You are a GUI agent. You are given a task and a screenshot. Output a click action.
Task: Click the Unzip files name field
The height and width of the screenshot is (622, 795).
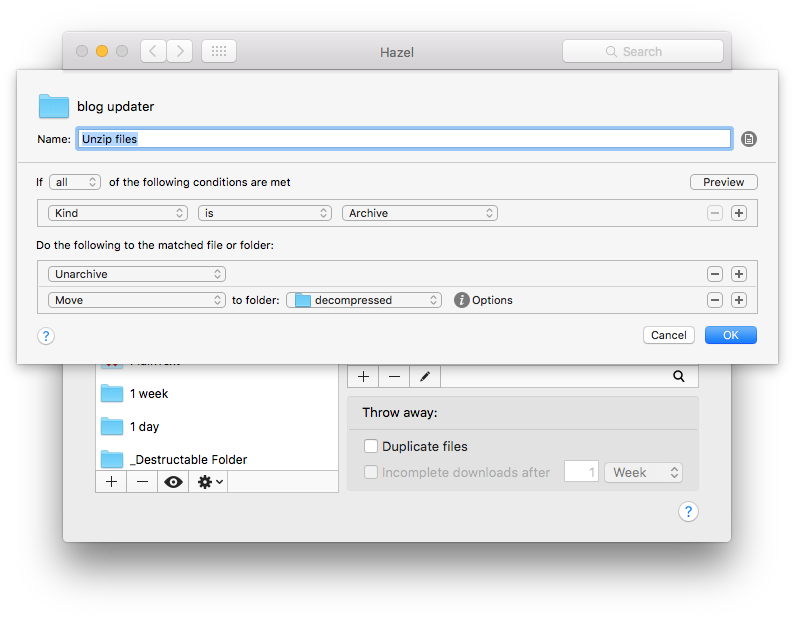(x=404, y=139)
